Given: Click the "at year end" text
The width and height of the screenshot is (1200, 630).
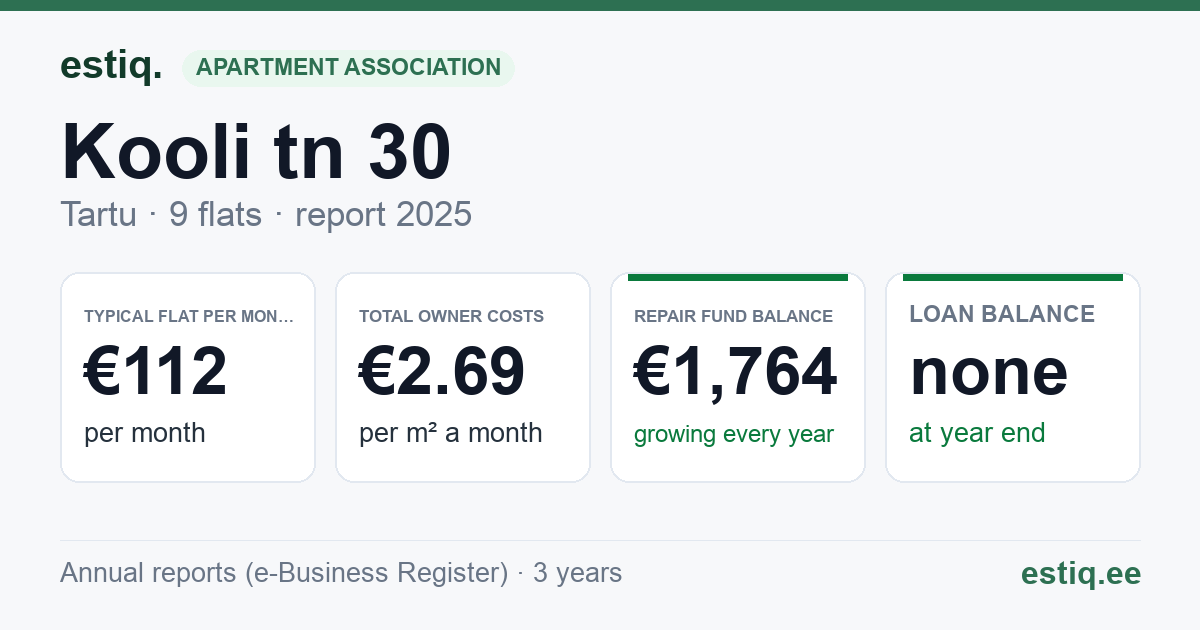Looking at the screenshot, I should tap(977, 433).
